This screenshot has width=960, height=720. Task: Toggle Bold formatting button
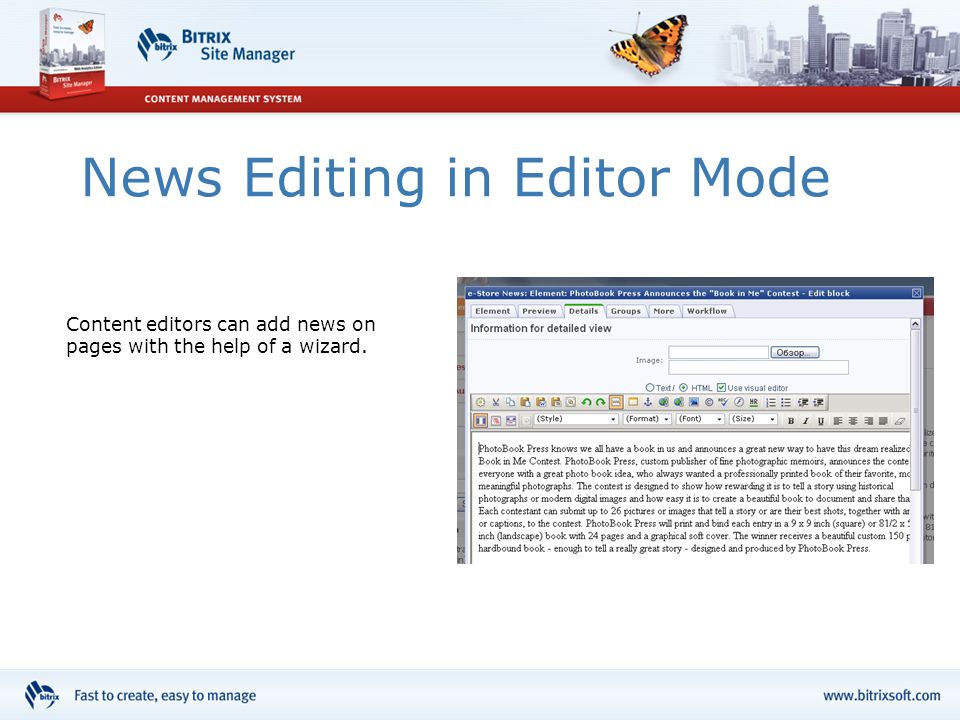[x=791, y=421]
